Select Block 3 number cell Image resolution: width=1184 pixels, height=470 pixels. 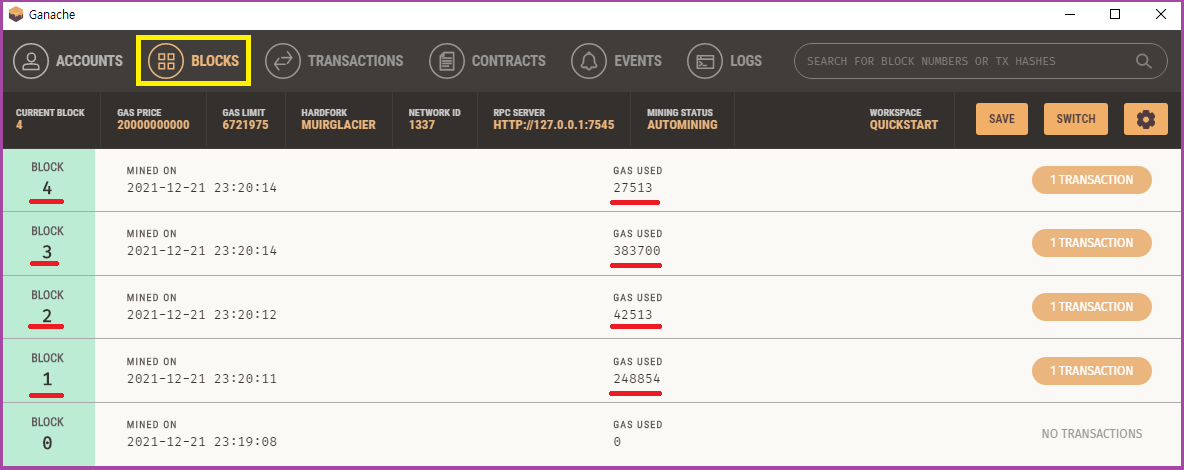tap(48, 244)
